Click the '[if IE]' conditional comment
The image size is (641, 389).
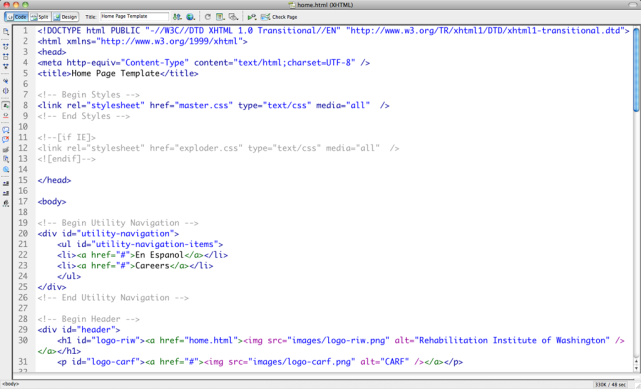coord(66,137)
